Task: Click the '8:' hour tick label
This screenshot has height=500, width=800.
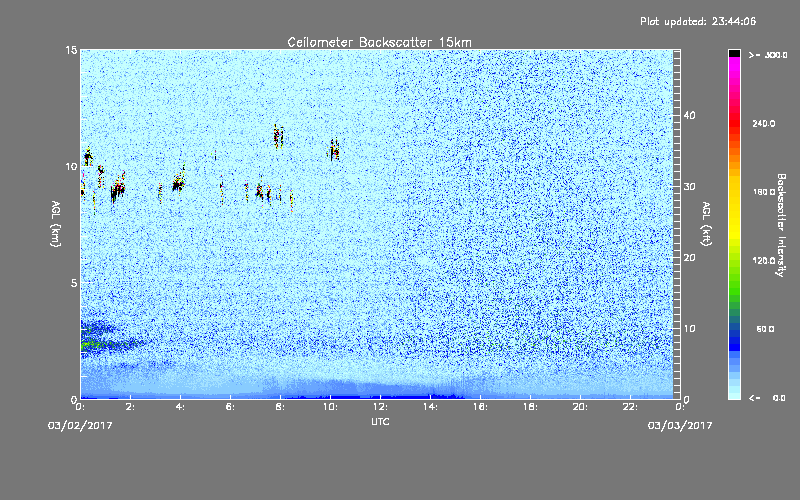Action: 281,407
